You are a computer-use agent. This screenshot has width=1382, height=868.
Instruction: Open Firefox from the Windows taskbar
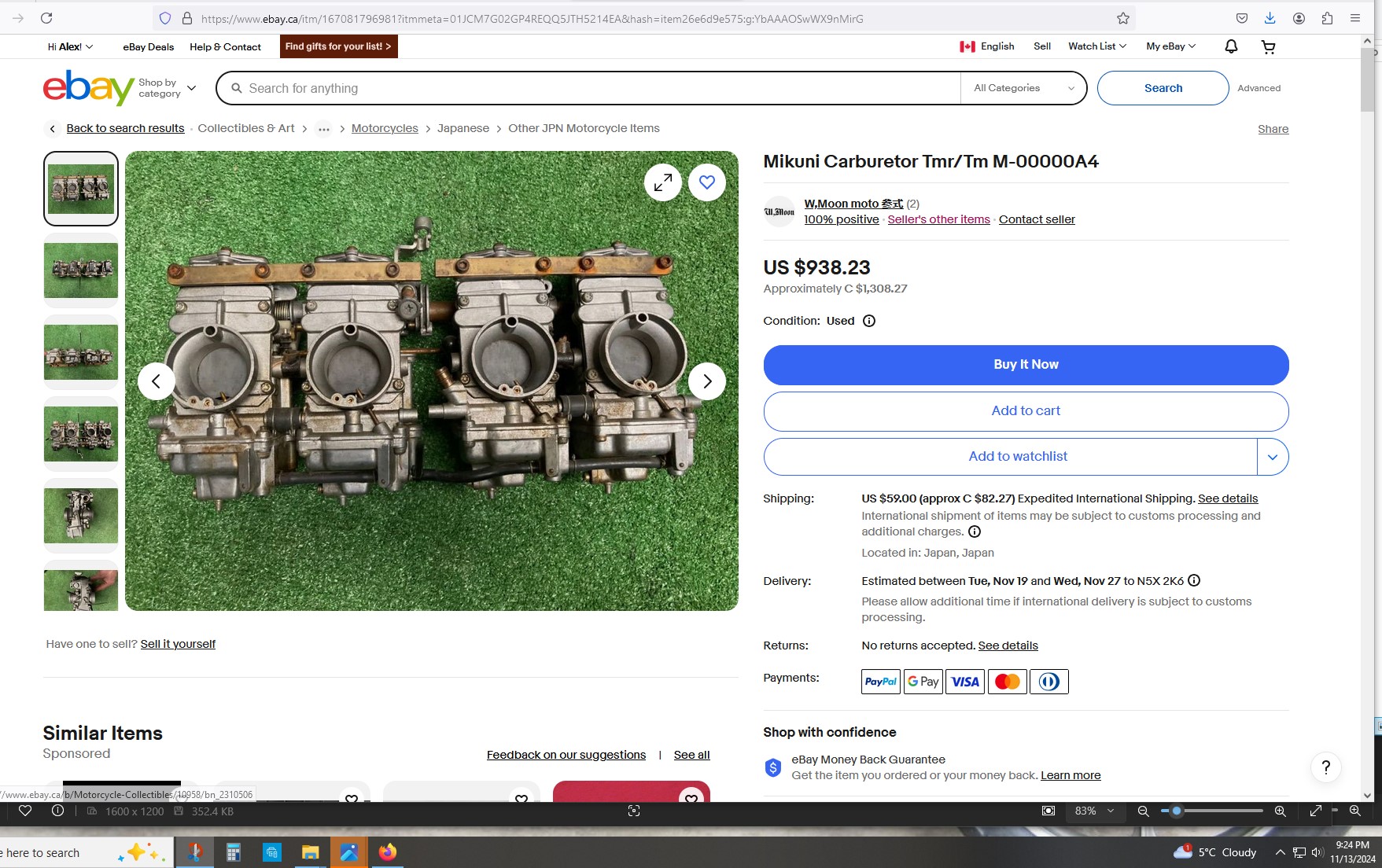point(387,852)
